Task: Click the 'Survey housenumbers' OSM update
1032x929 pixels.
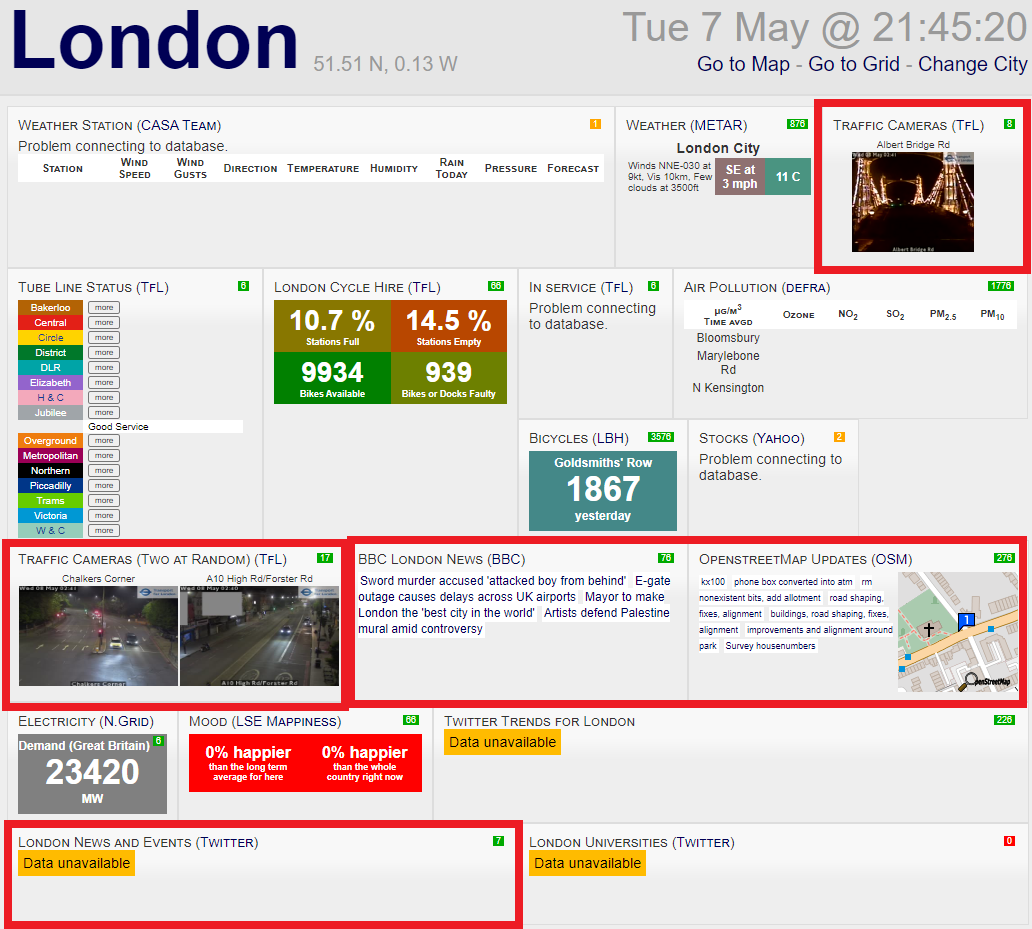Action: pyautogui.click(x=770, y=645)
